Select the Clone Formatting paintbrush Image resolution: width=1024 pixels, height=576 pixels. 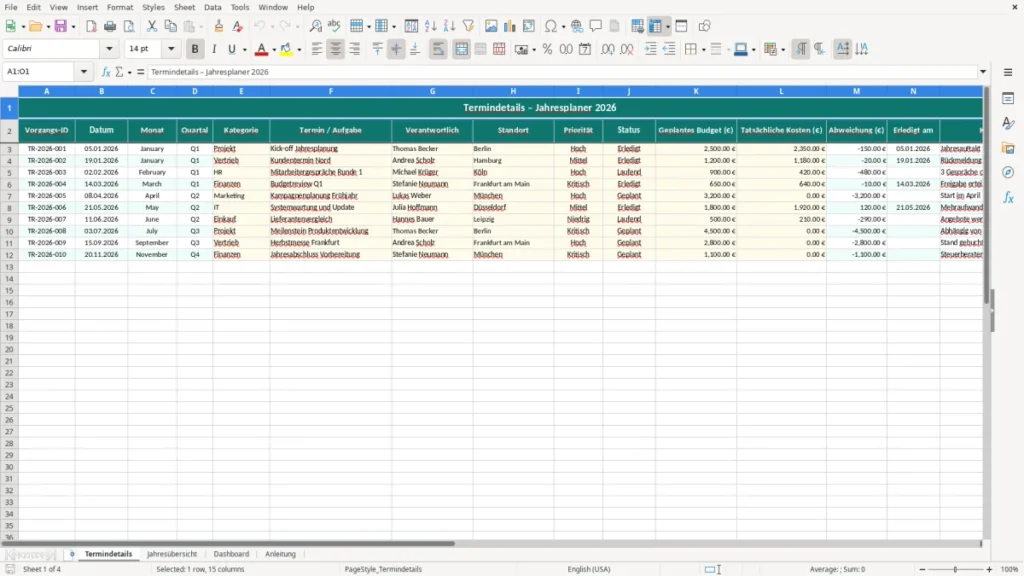pyautogui.click(x=219, y=26)
